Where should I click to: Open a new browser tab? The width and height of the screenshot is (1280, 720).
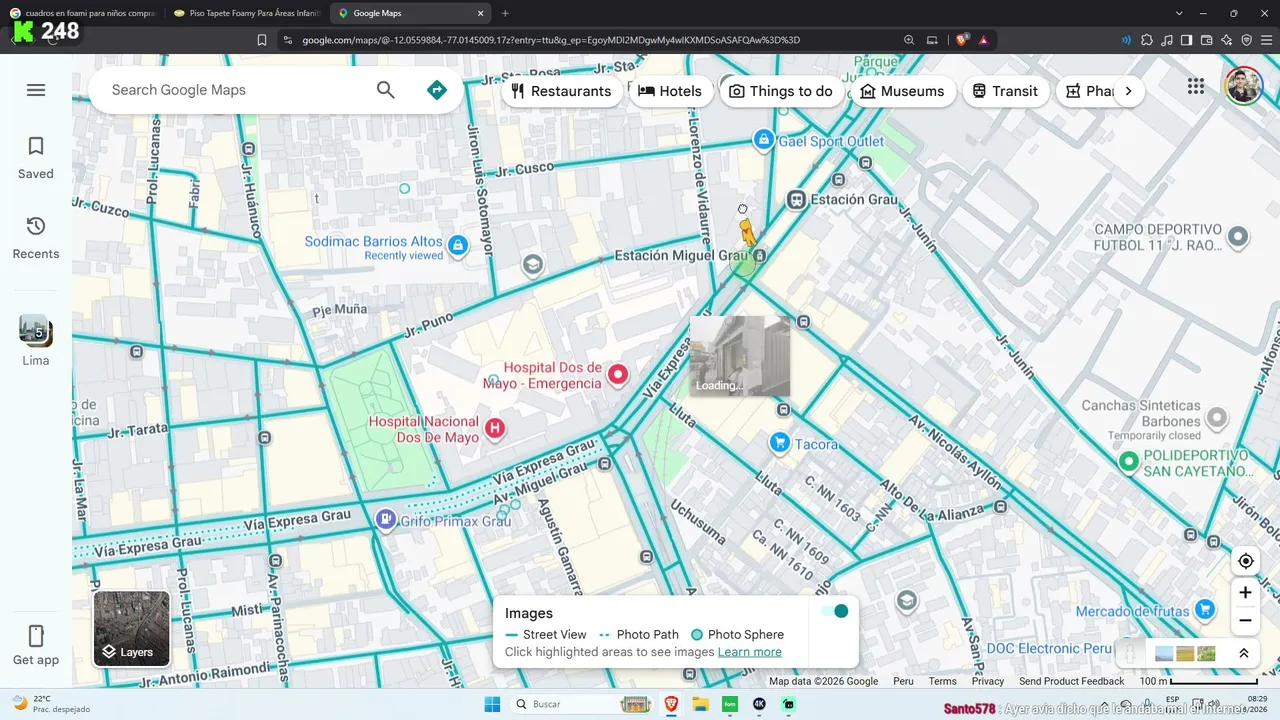[x=505, y=13]
